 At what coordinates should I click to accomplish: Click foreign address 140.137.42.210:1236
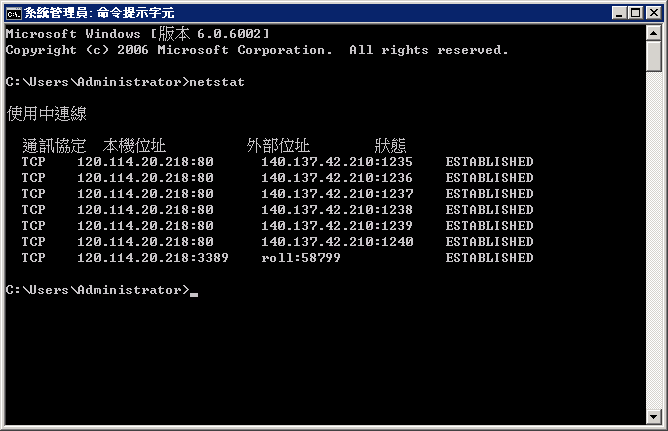tap(337, 178)
